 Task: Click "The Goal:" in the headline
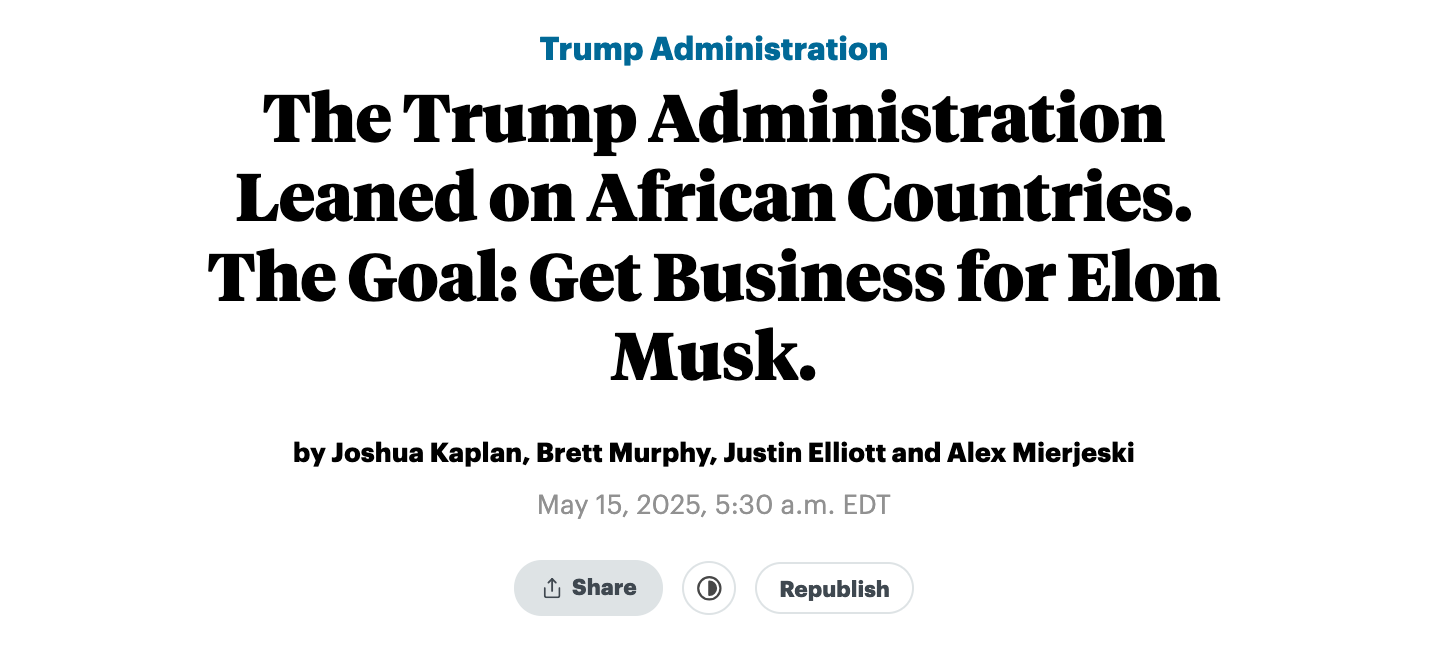[361, 277]
